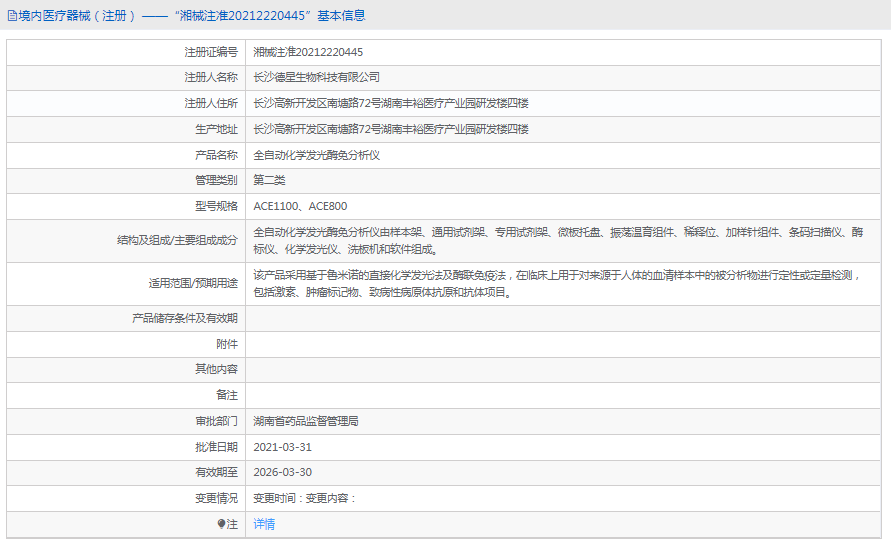The width and height of the screenshot is (891, 548).
Task: Select the 第二类 management class value
Action: 269,180
